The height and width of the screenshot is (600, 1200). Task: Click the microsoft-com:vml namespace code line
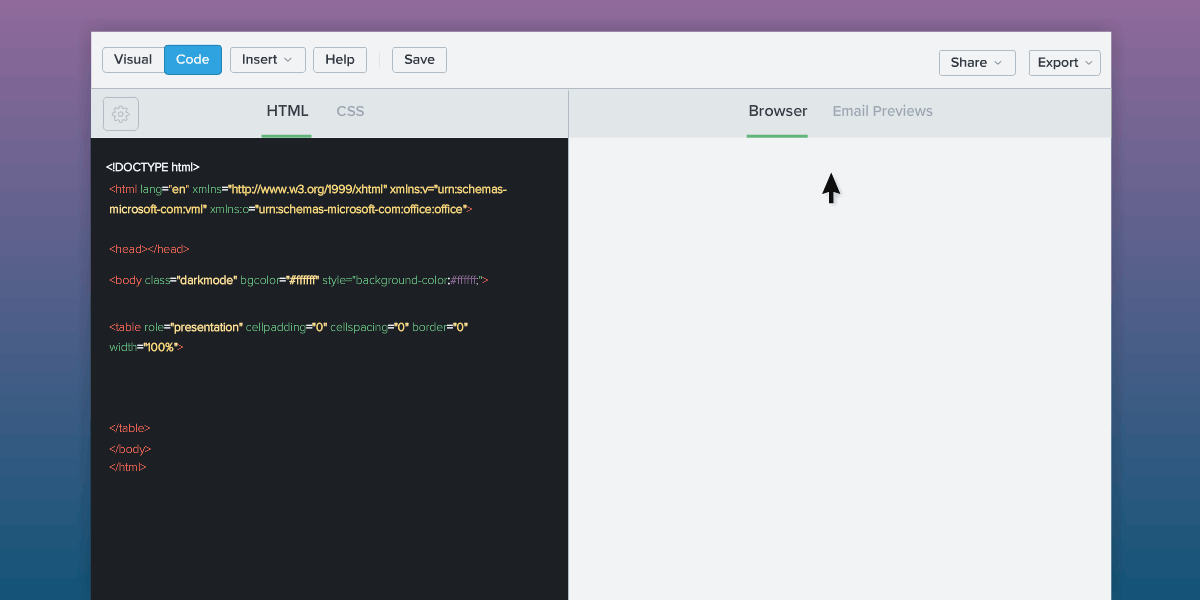[290, 209]
